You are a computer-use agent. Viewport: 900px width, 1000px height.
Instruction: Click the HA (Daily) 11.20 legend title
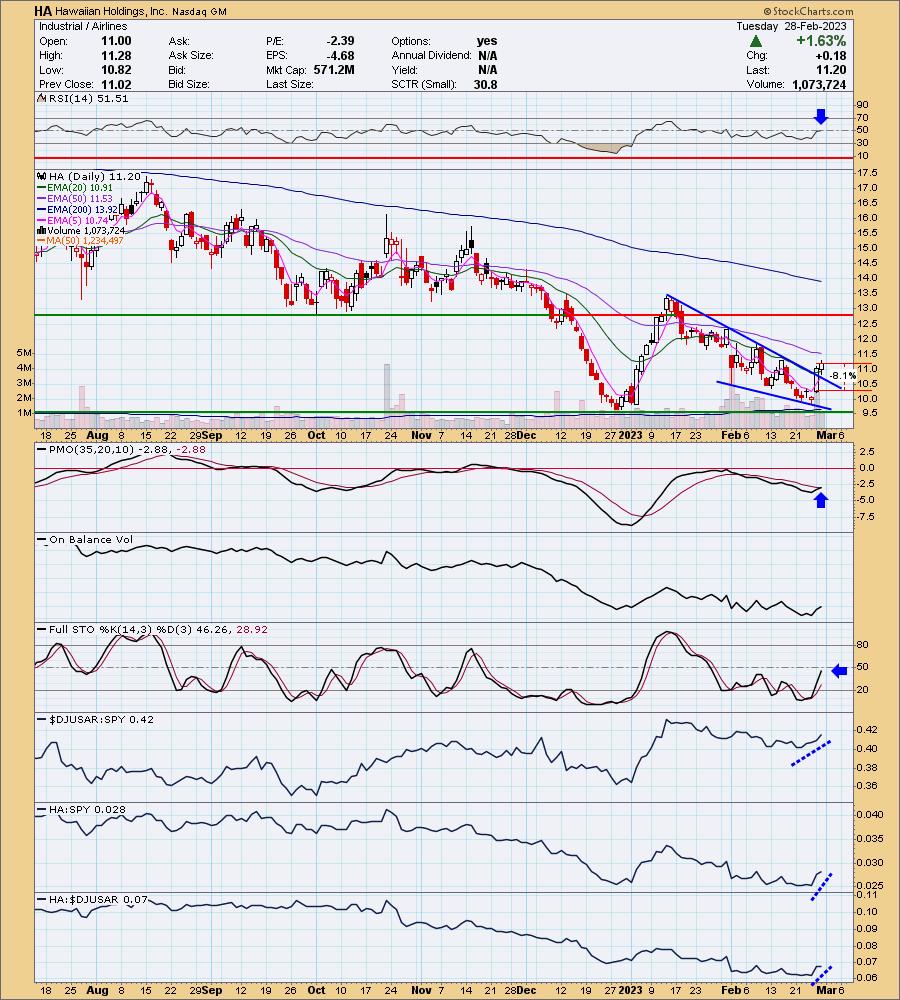tap(94, 177)
